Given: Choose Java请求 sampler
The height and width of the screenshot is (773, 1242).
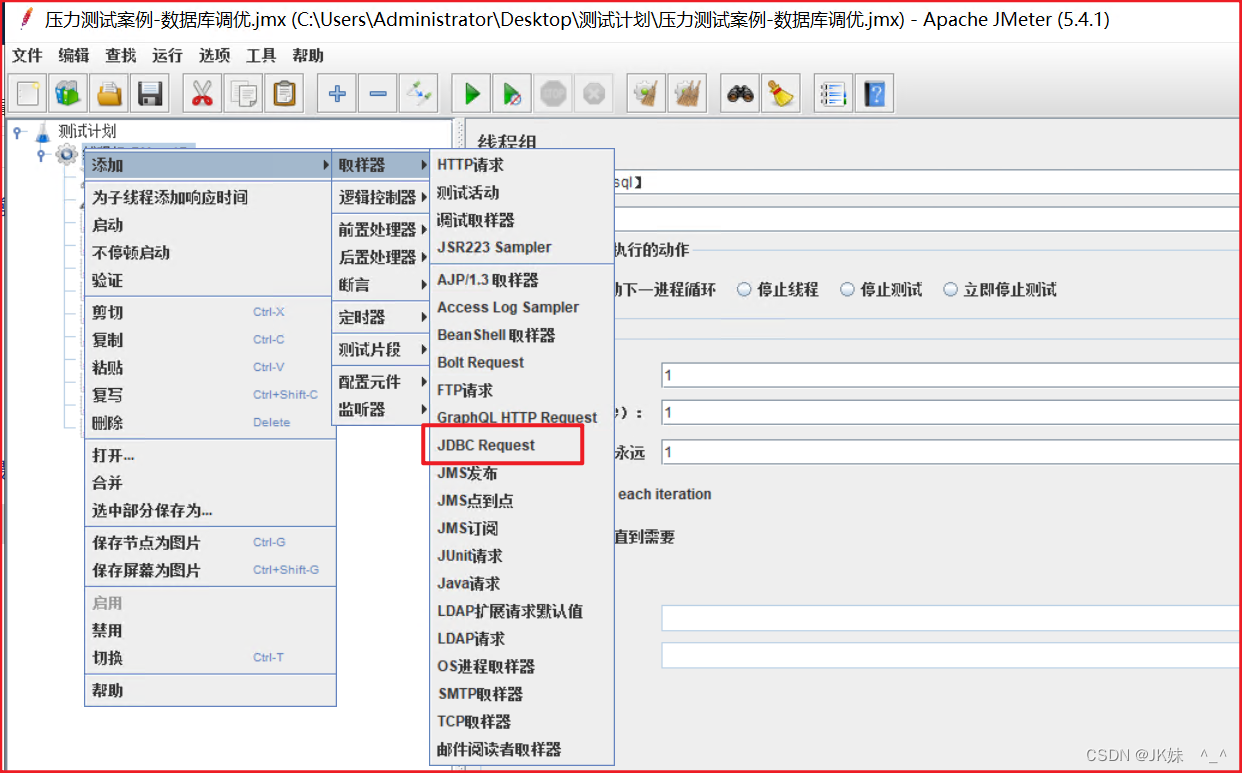Looking at the screenshot, I should [522, 583].
